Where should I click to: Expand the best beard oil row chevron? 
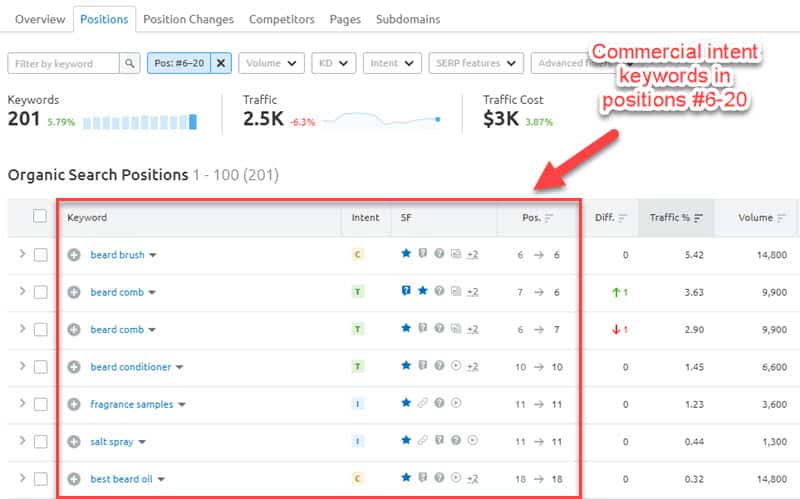click(x=22, y=478)
